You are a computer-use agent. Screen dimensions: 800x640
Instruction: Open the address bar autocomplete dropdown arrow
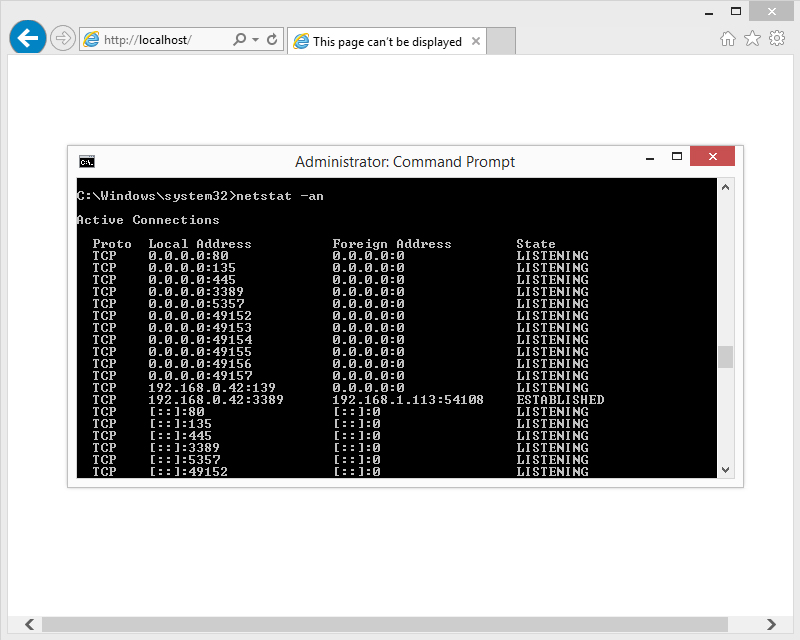point(255,39)
